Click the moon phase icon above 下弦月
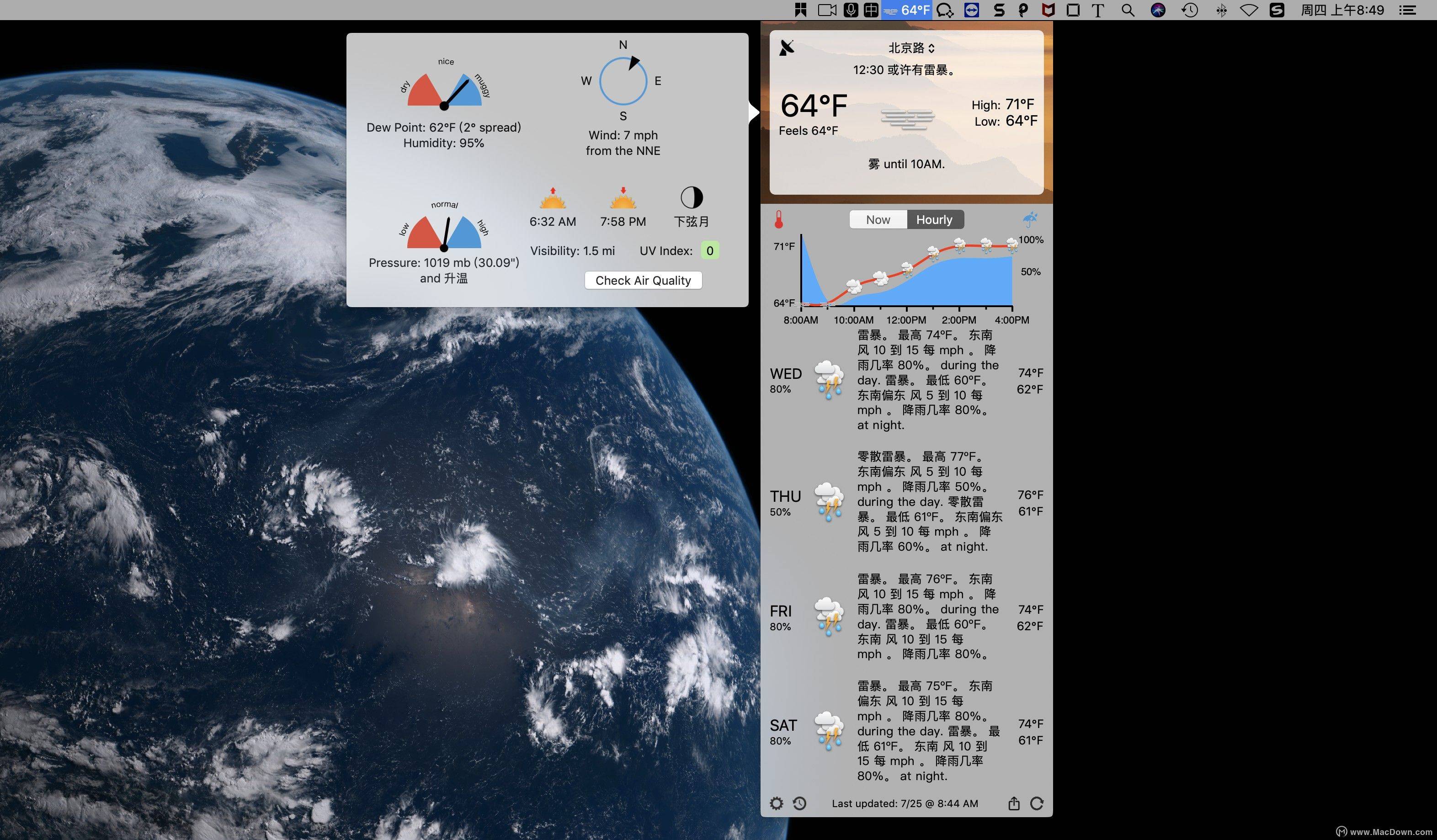This screenshot has height=840, width=1437. 692,198
